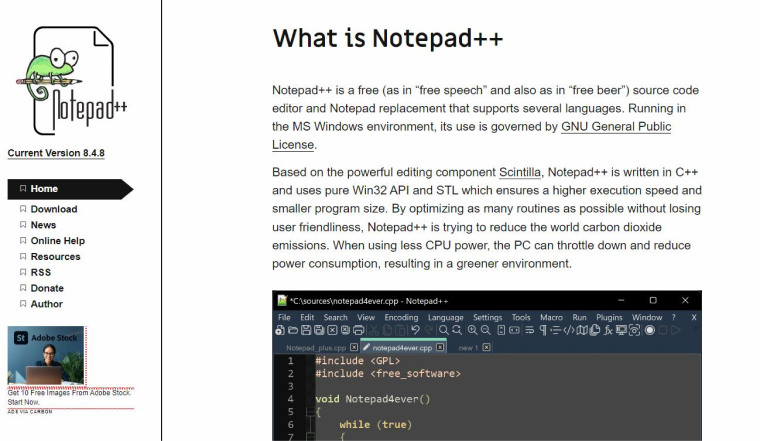This screenshot has height=441, width=760.
Task: Click the Close document toolbar icon
Action: pyautogui.click(x=332, y=331)
